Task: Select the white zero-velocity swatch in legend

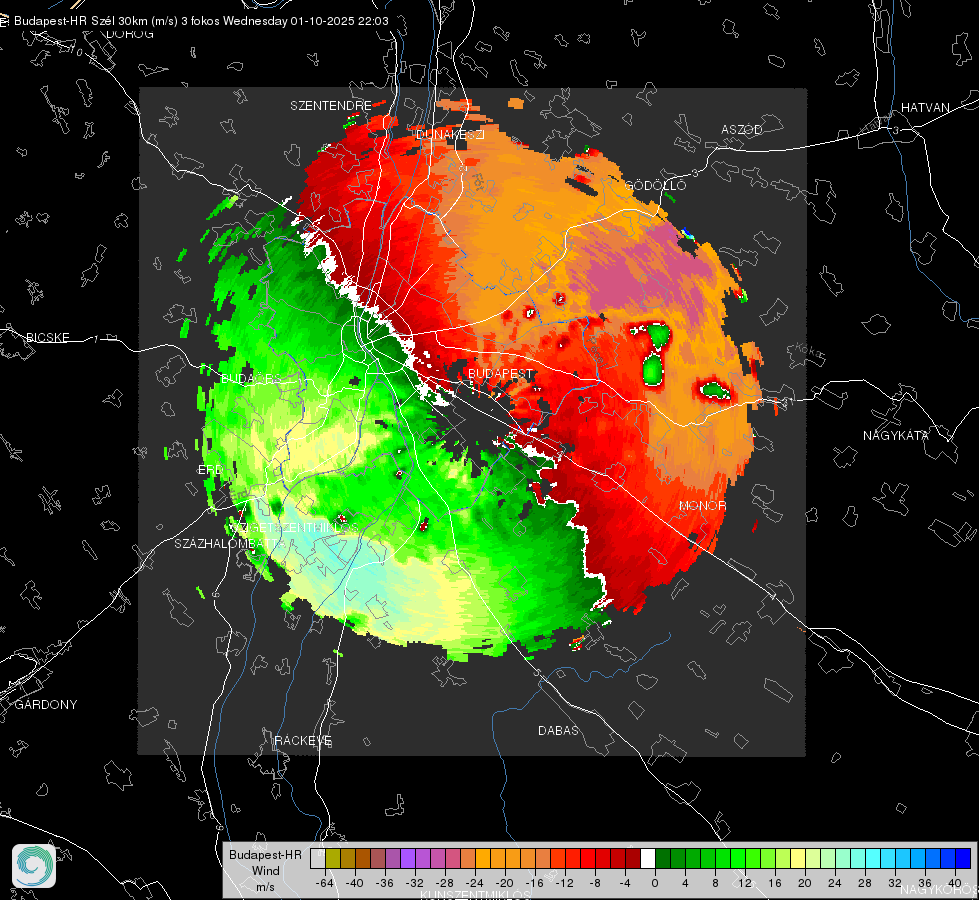Action: pyautogui.click(x=648, y=859)
